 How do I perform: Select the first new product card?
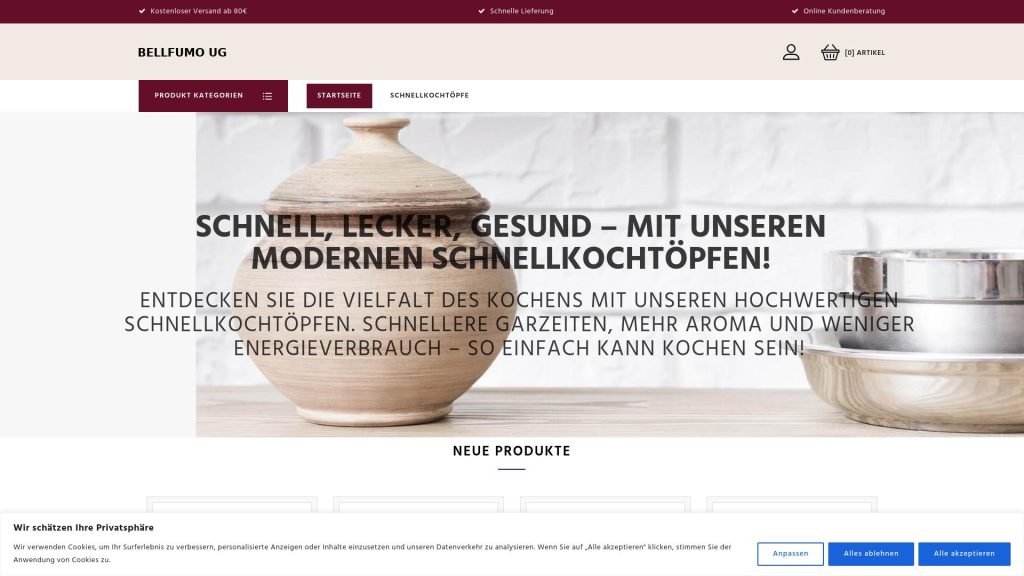(232, 506)
